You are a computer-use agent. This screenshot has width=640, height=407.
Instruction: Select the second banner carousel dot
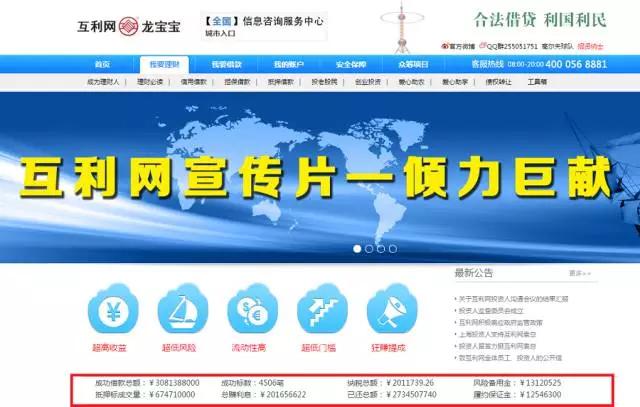pos(369,249)
